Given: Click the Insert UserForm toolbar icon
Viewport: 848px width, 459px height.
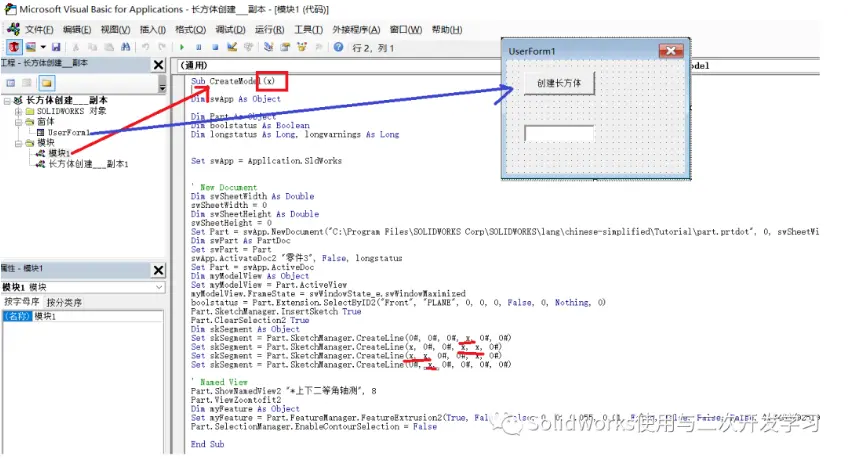Looking at the screenshot, I should (x=31, y=47).
